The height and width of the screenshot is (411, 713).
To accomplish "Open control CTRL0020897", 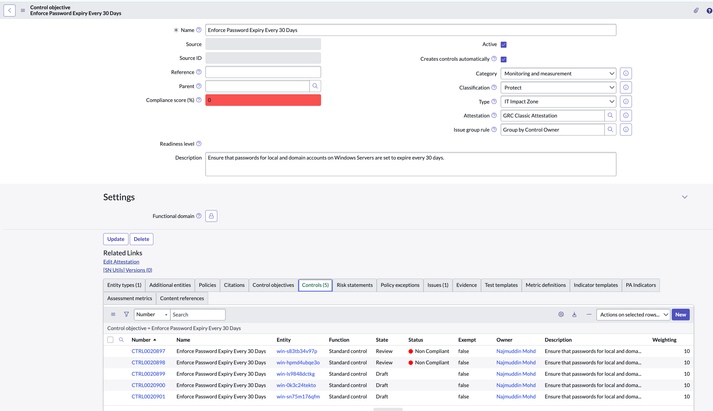I will (148, 351).
